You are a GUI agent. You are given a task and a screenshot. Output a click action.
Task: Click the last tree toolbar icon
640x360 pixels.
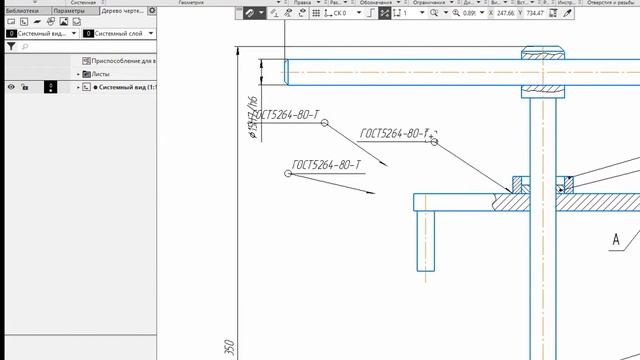point(77,22)
